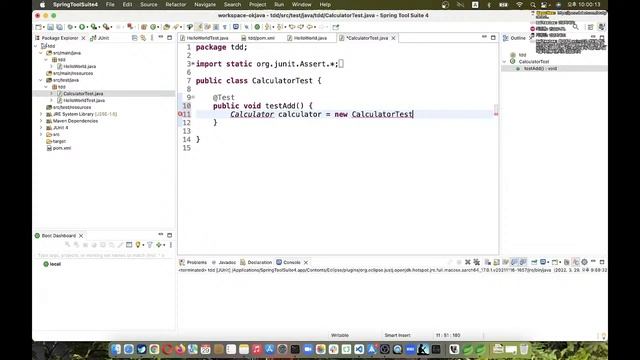Click the Boot Dashboard filter text field
The height and width of the screenshot is (360, 640).
[x=104, y=255]
